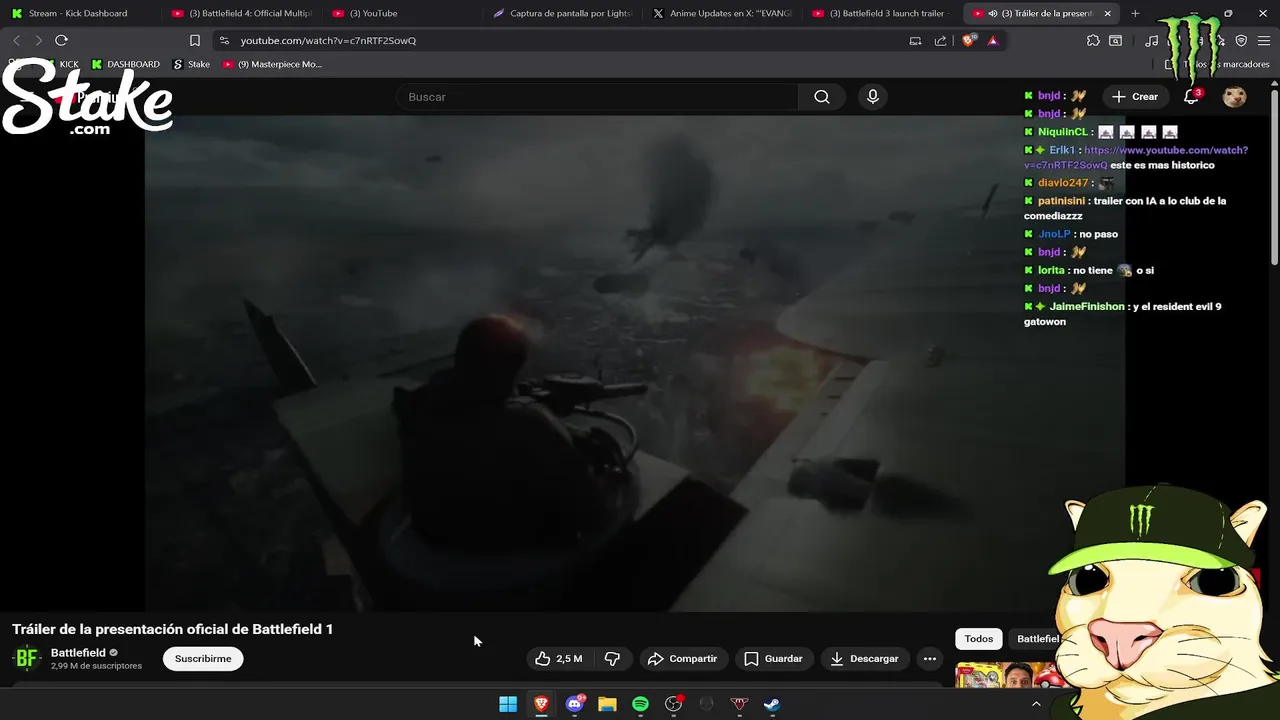Click into the Buscar search field
The image size is (1280, 720).
tap(597, 97)
